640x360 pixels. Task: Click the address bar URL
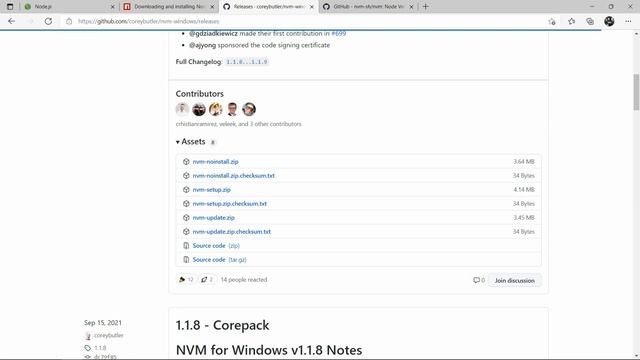click(x=148, y=21)
